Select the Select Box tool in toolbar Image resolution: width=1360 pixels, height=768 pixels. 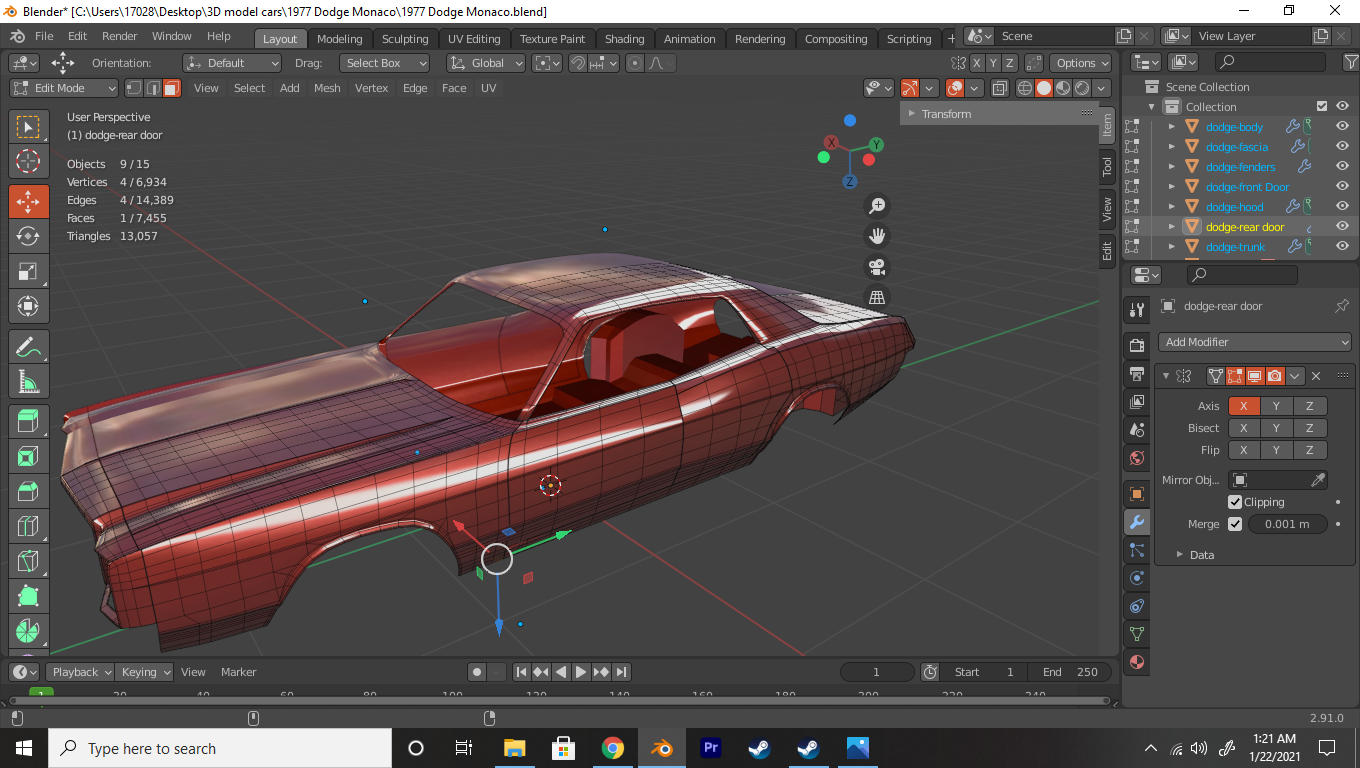28,127
